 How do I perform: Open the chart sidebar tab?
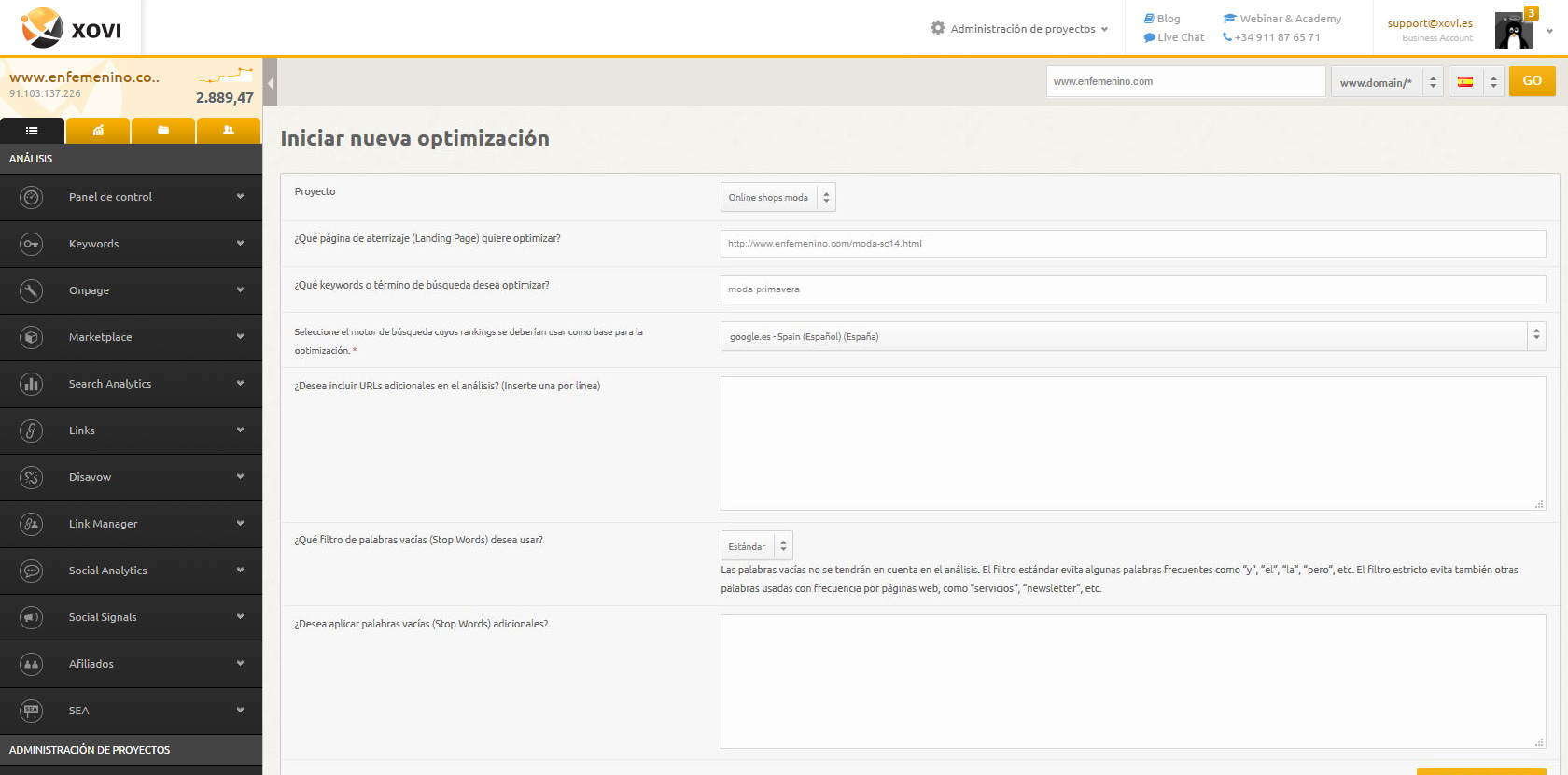98,131
